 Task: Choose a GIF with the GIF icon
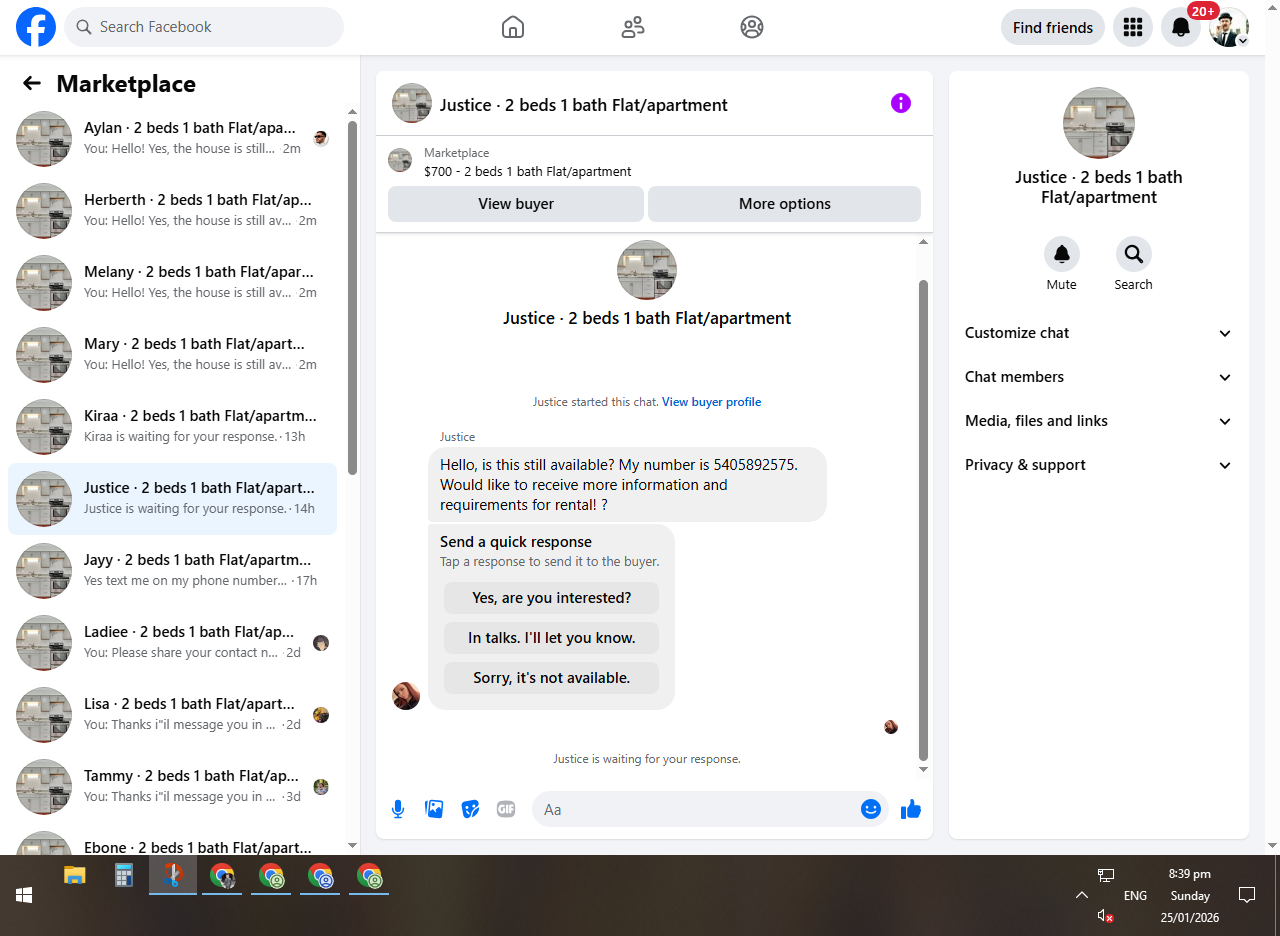506,809
